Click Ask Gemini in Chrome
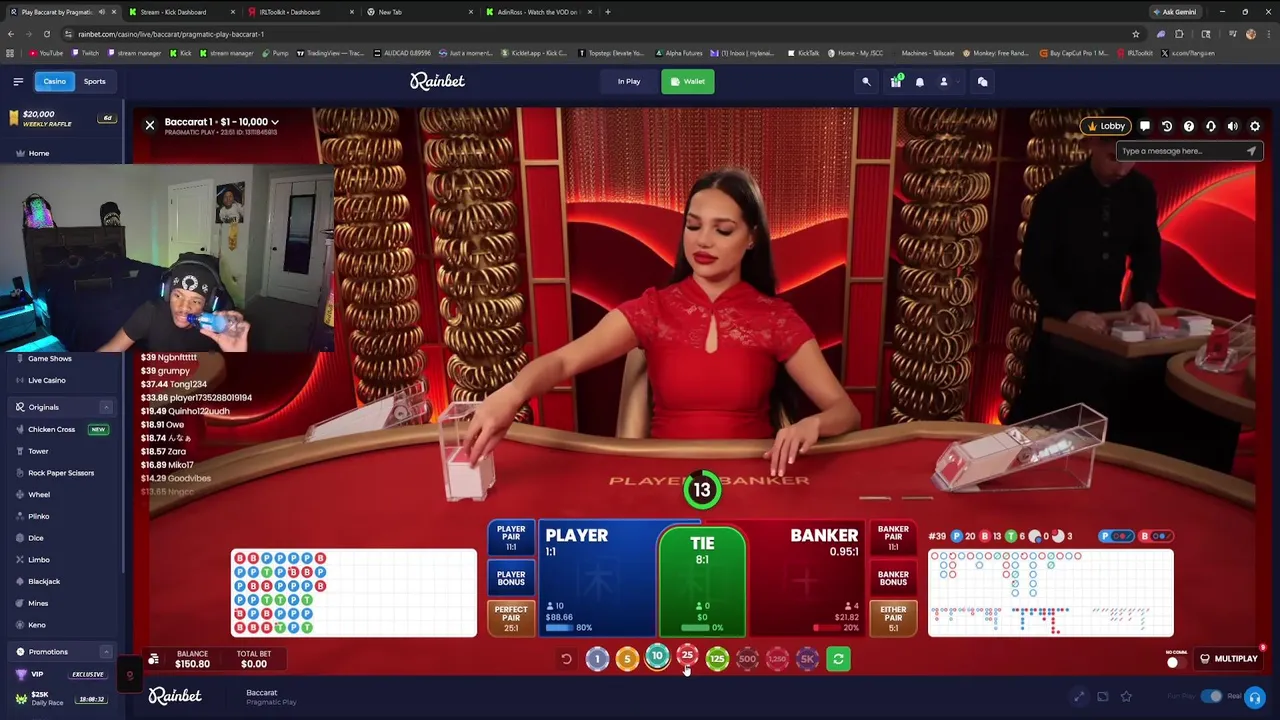 (x=1174, y=12)
